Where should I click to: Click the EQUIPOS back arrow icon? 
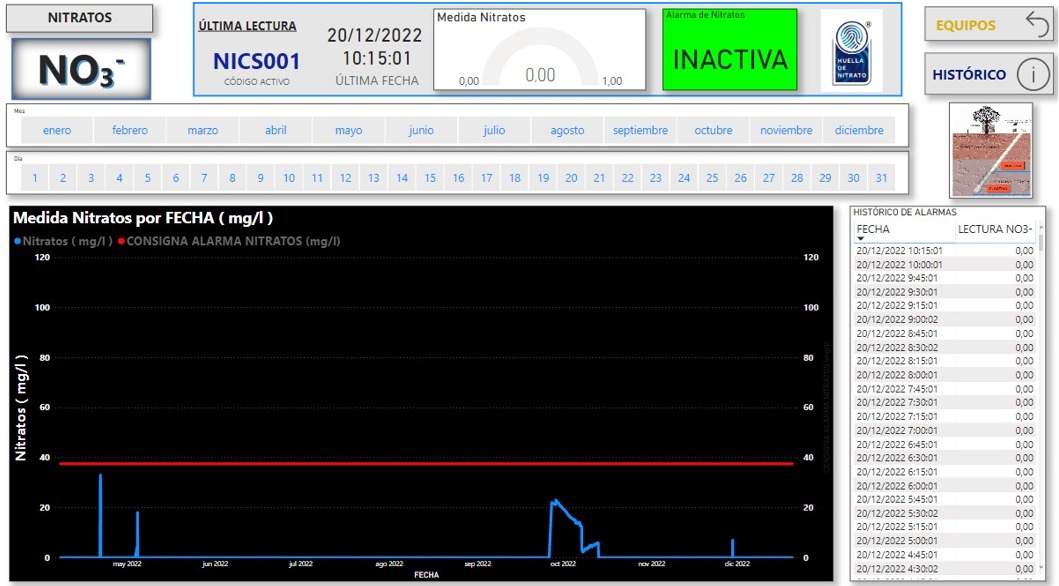[x=1038, y=24]
